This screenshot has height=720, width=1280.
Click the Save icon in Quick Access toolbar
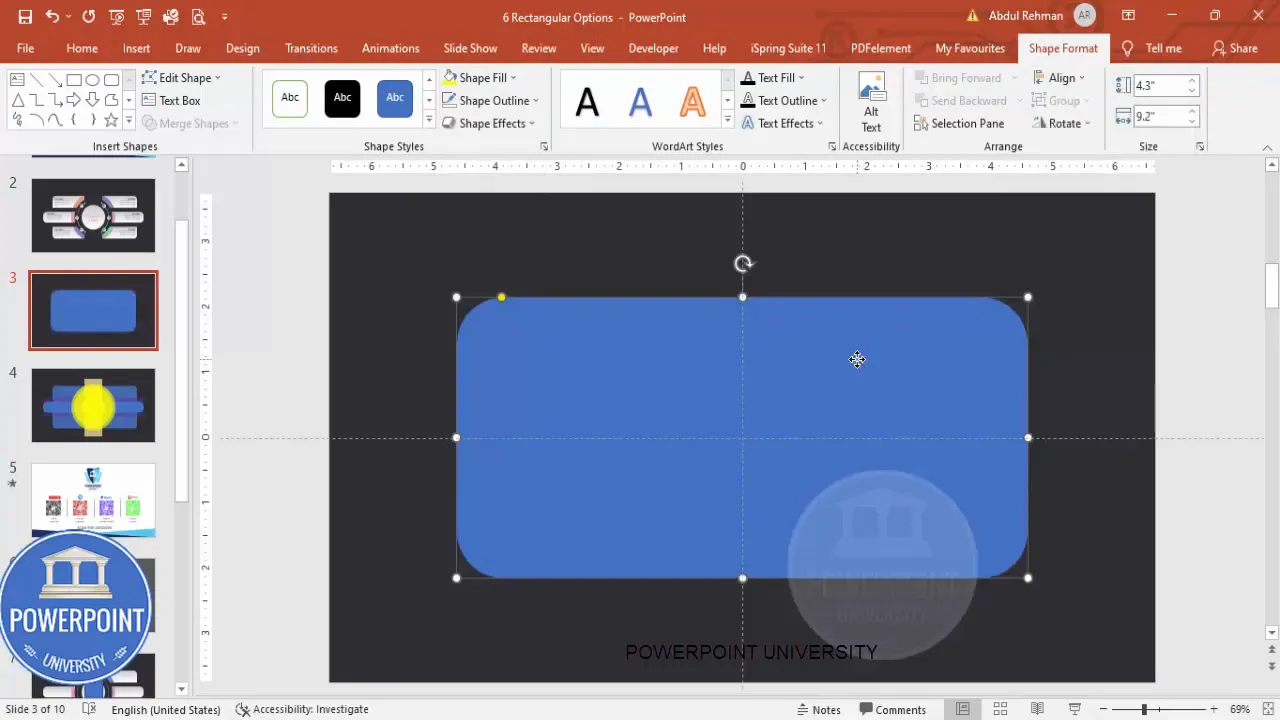[25, 17]
